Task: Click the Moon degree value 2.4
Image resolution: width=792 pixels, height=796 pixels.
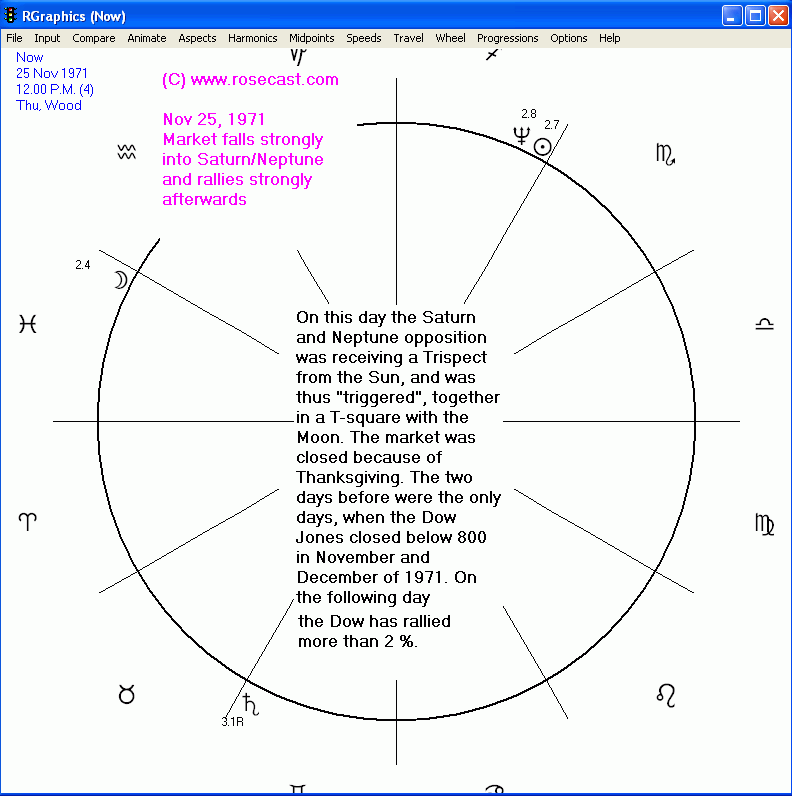Action: pyautogui.click(x=83, y=265)
